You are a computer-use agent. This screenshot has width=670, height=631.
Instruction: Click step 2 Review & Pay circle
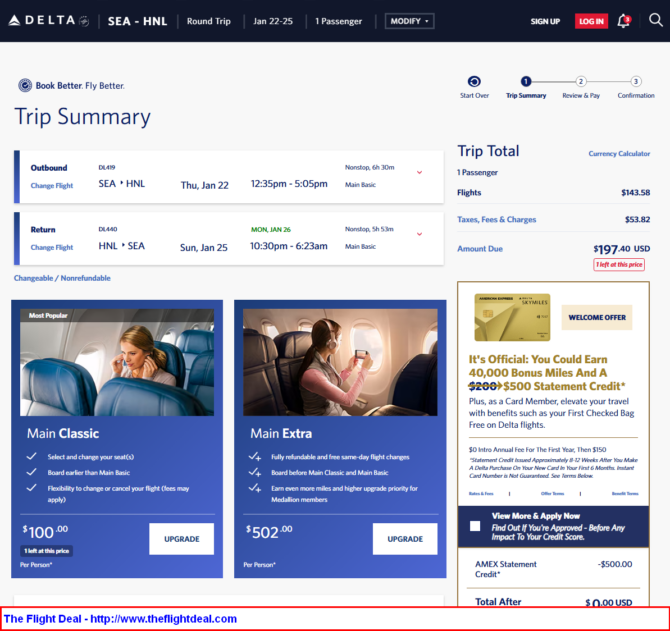(581, 82)
